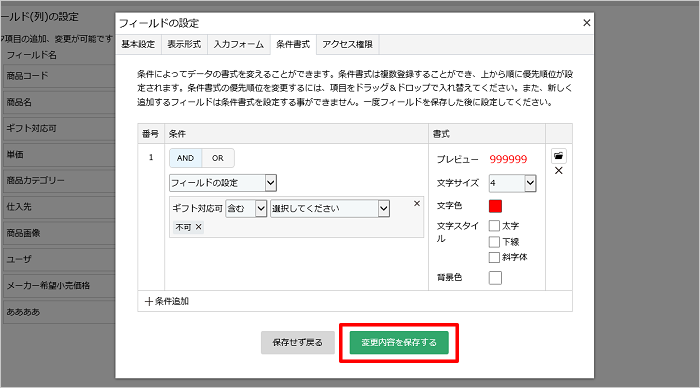Select 商品名 field in background list
The image size is (700, 388).
(58, 102)
